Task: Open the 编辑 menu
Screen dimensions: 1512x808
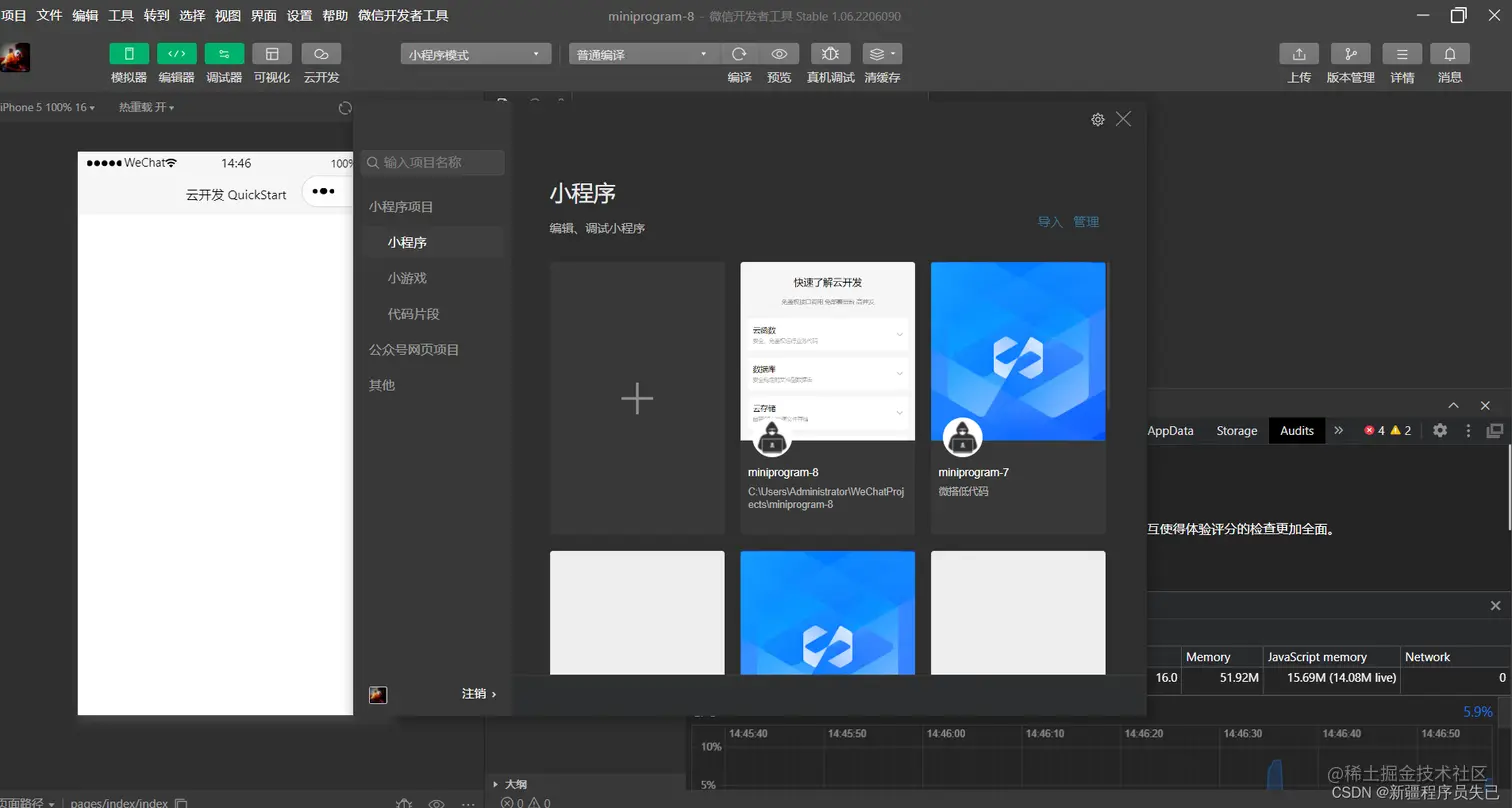Action: click(85, 16)
